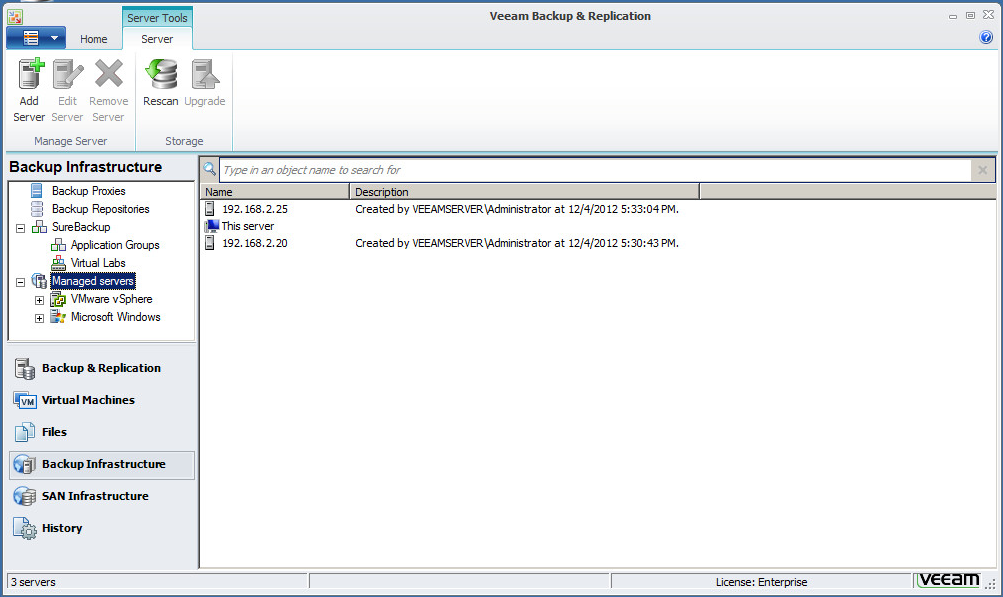Image resolution: width=1003 pixels, height=597 pixels.
Task: Select Virtual Labs in the tree
Action: tap(98, 262)
